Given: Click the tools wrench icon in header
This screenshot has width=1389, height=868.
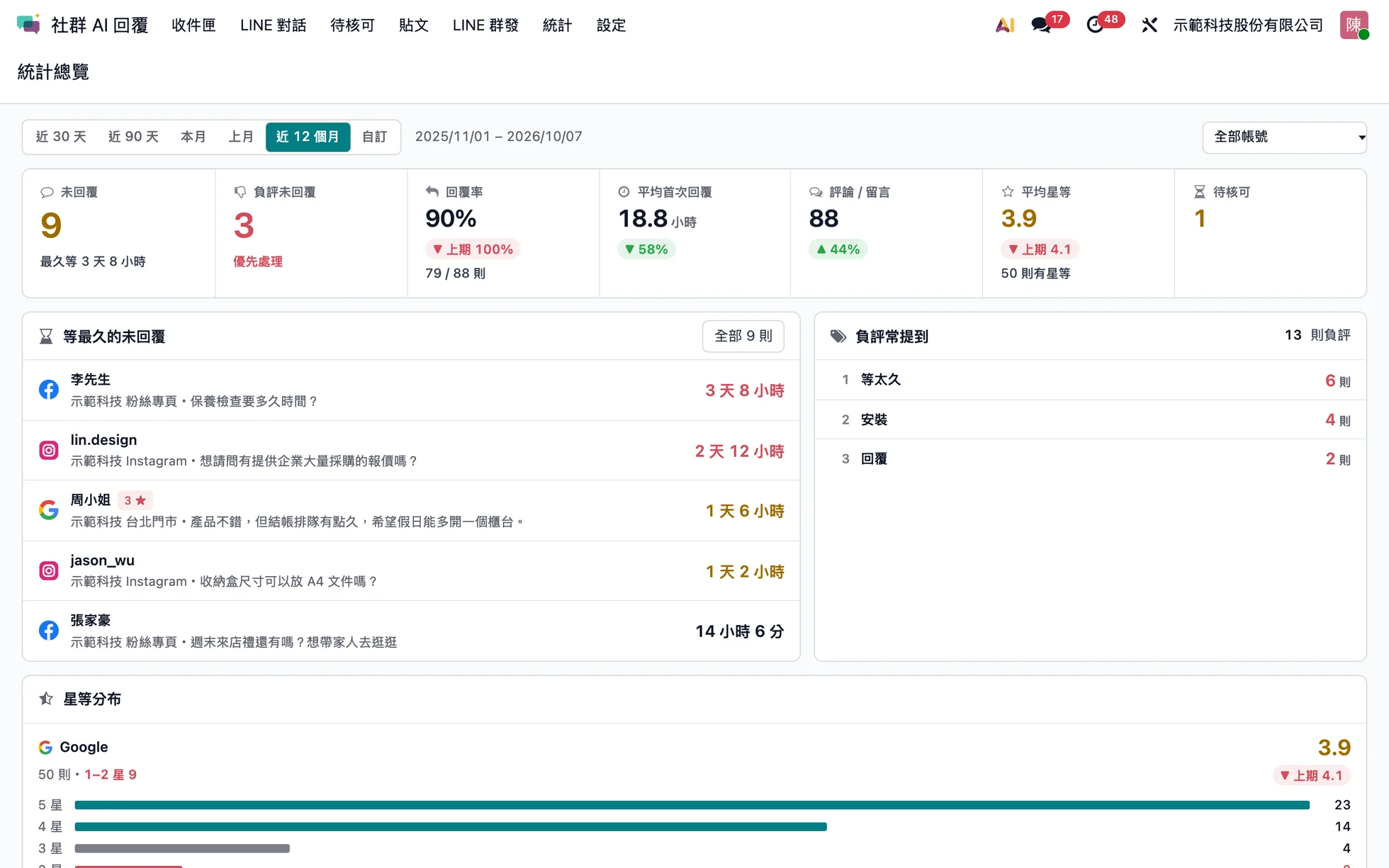Looking at the screenshot, I should point(1149,26).
